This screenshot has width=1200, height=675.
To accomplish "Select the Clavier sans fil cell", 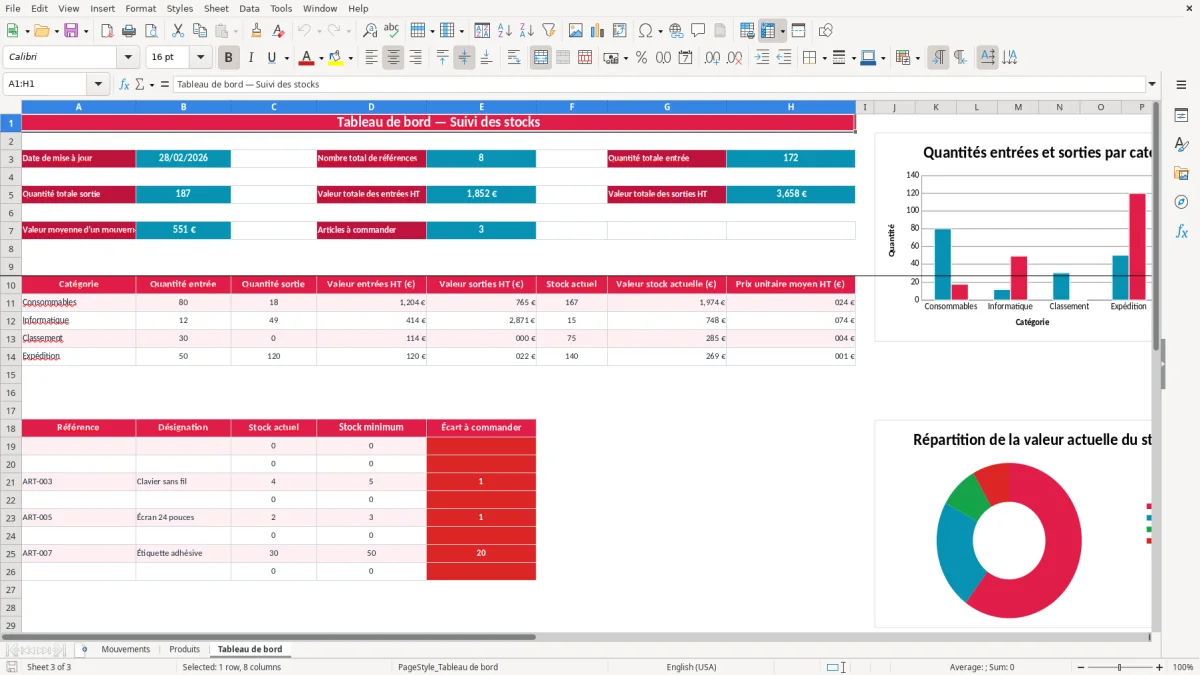I will tap(183, 481).
